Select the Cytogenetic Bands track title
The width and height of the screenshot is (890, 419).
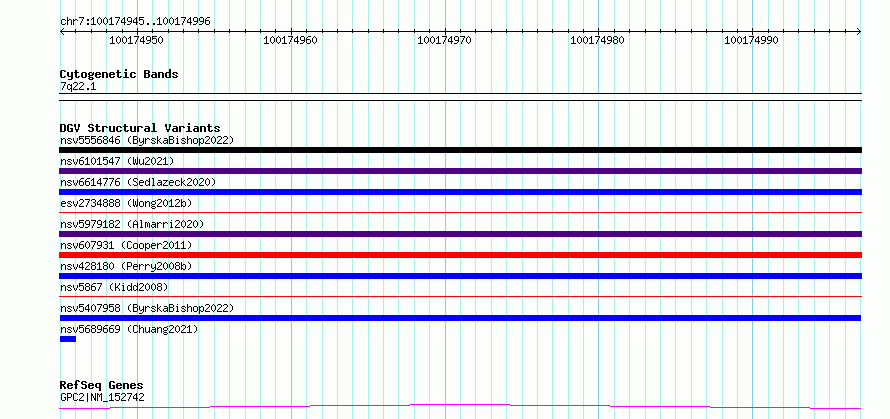click(x=119, y=74)
